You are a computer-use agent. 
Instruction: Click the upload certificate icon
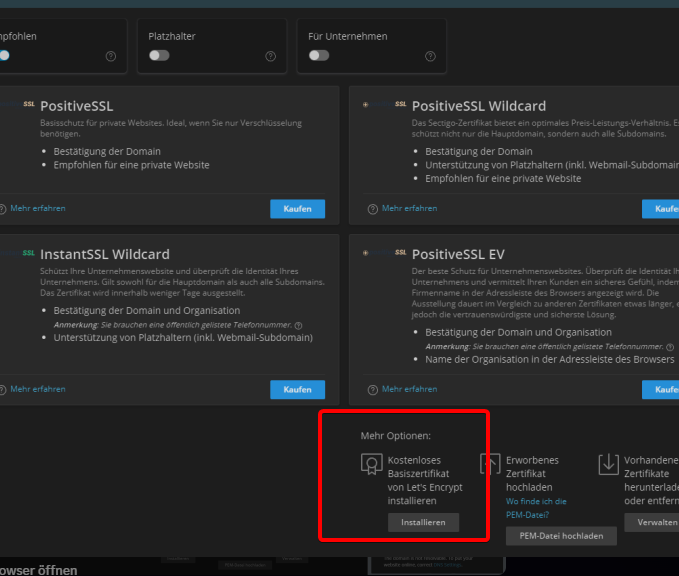coord(490,464)
